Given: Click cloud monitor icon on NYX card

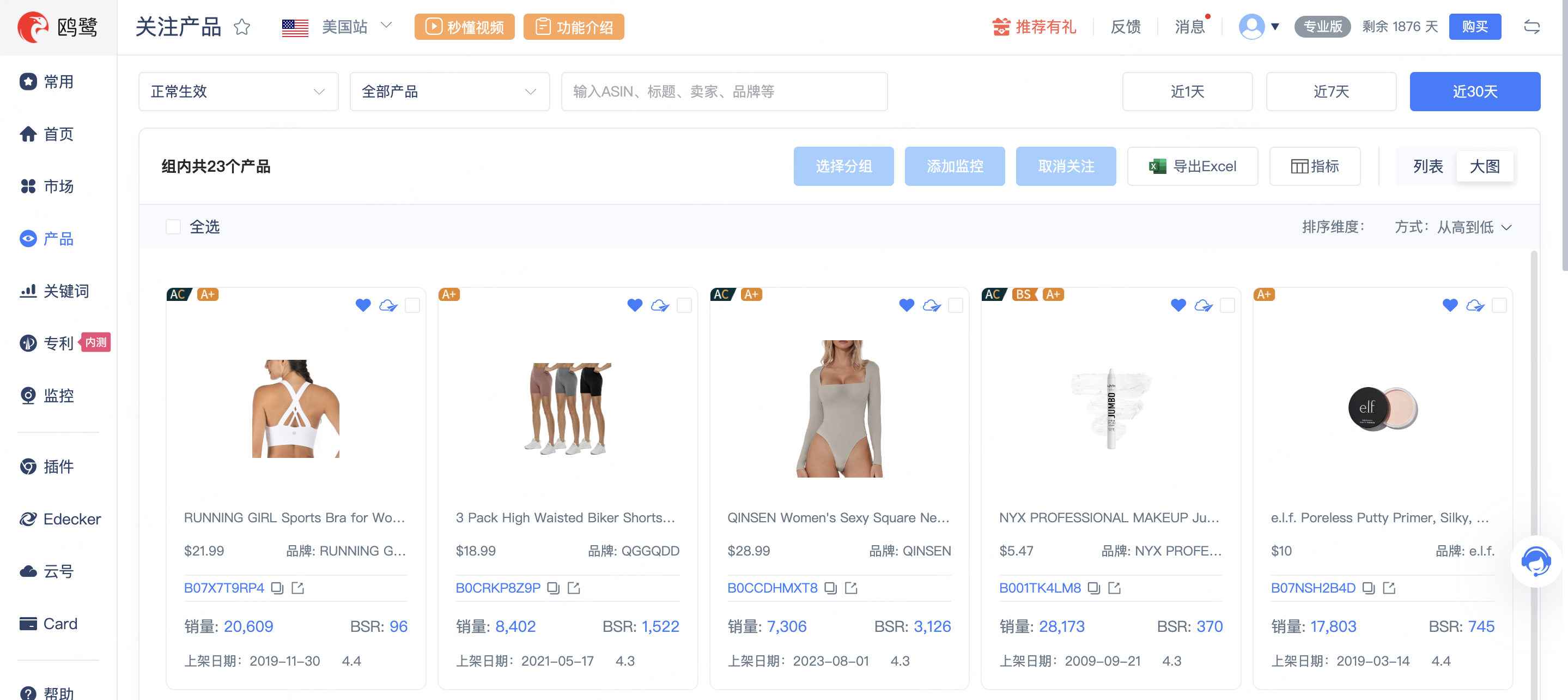Looking at the screenshot, I should coord(1204,305).
